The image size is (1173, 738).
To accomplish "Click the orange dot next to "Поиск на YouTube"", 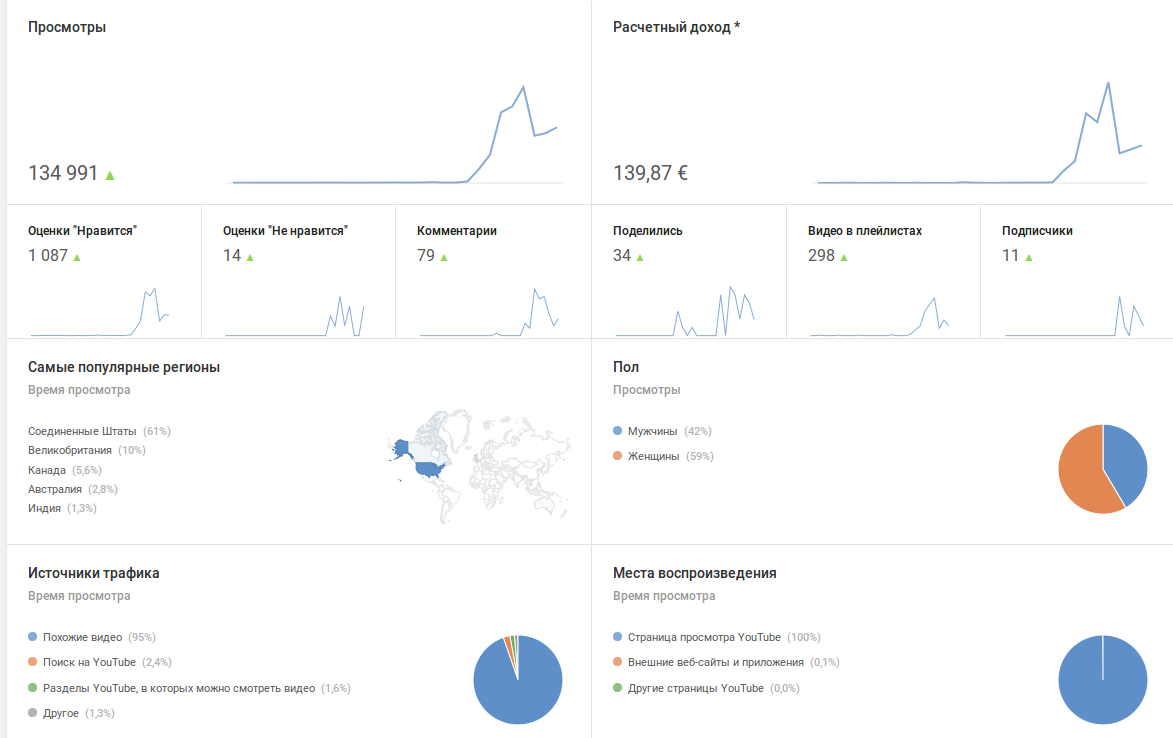I will [x=33, y=662].
